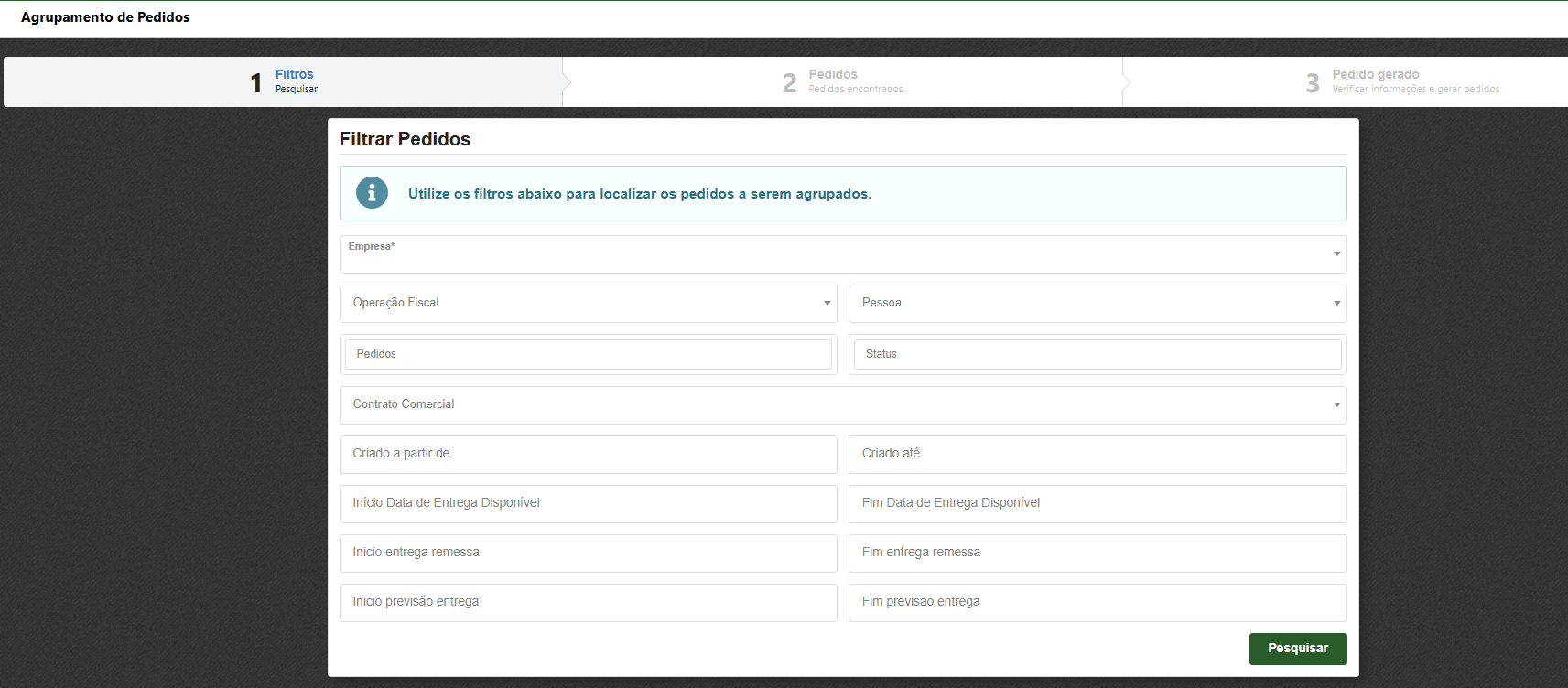
Task: Open the Pessoa dropdown list
Action: point(1097,304)
